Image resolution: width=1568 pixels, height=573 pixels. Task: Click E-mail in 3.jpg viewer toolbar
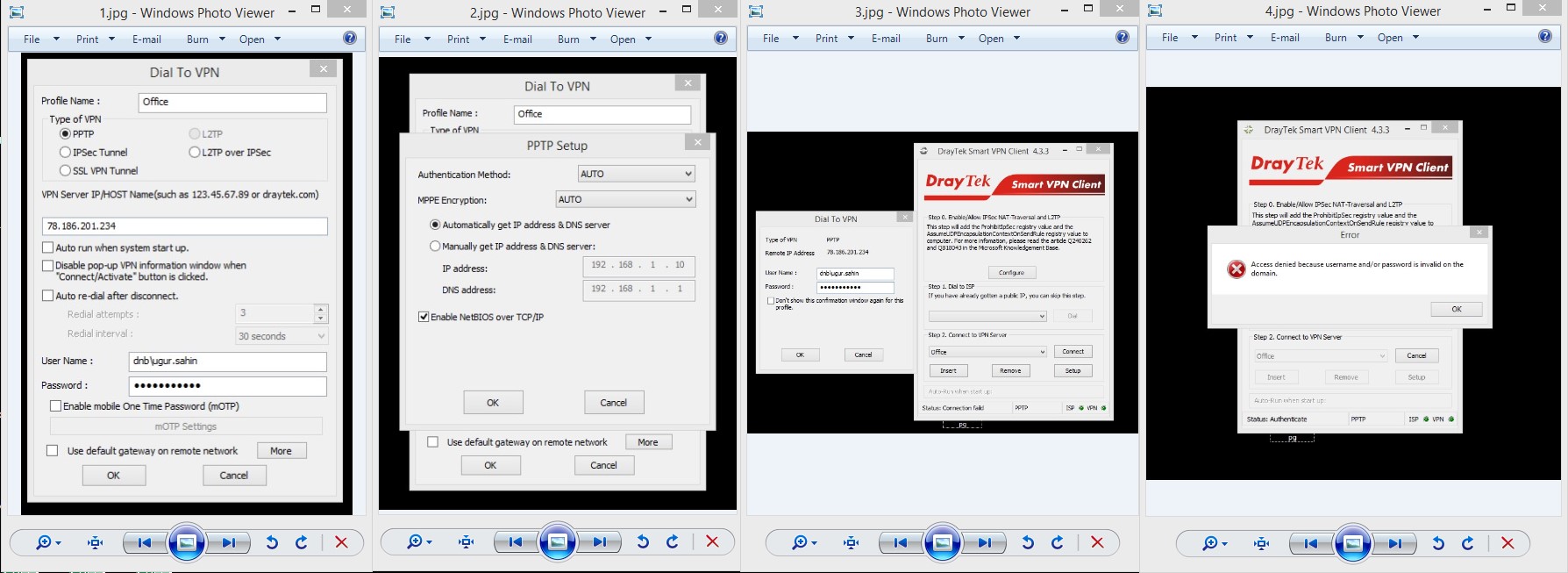tap(886, 39)
